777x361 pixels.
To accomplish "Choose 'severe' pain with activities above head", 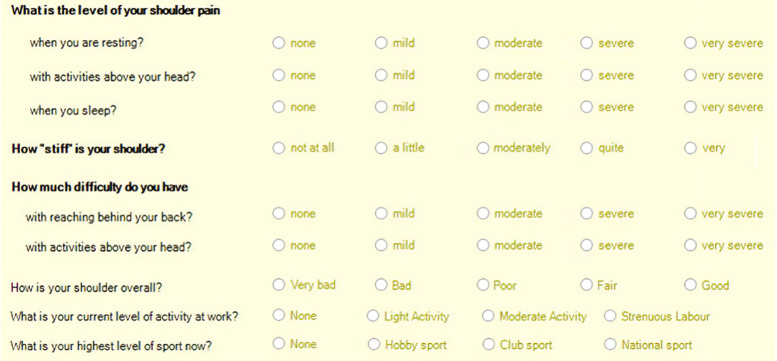I will pyautogui.click(x=586, y=75).
